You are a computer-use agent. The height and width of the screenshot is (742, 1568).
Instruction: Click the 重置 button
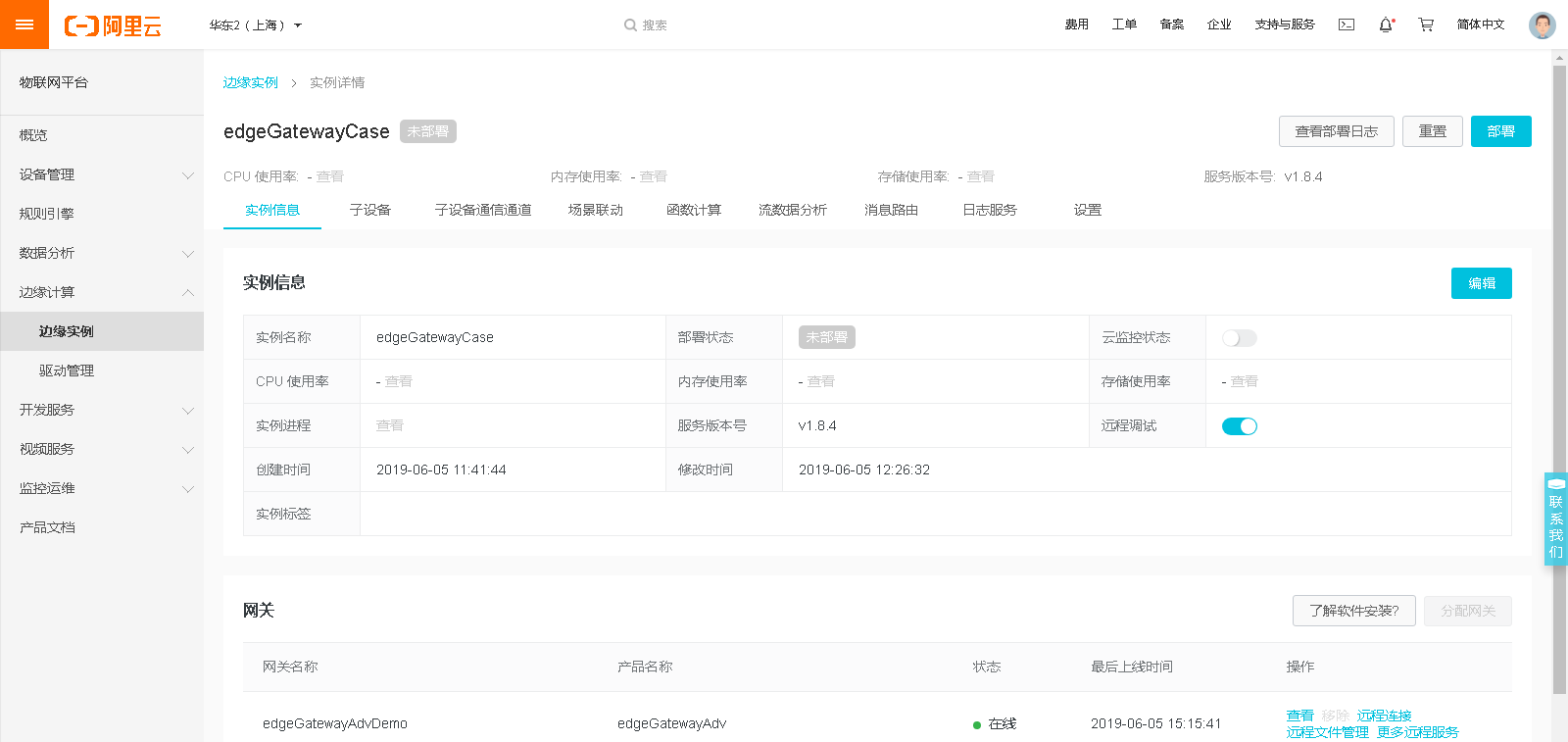(1433, 131)
